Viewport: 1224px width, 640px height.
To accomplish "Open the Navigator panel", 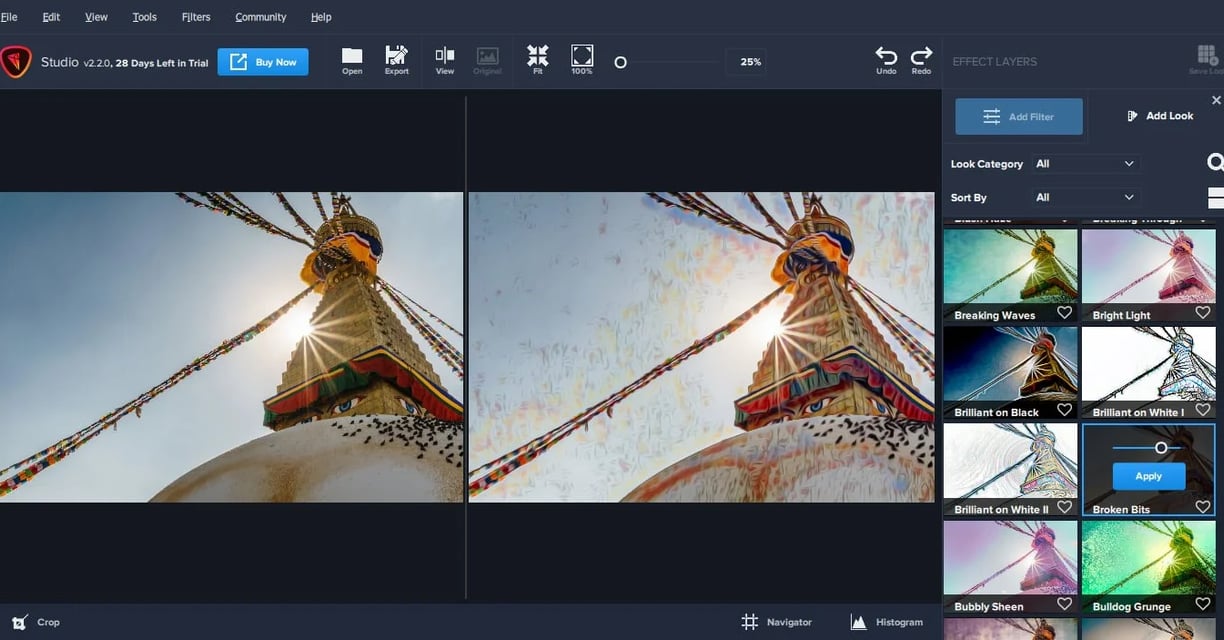I will click(x=777, y=622).
